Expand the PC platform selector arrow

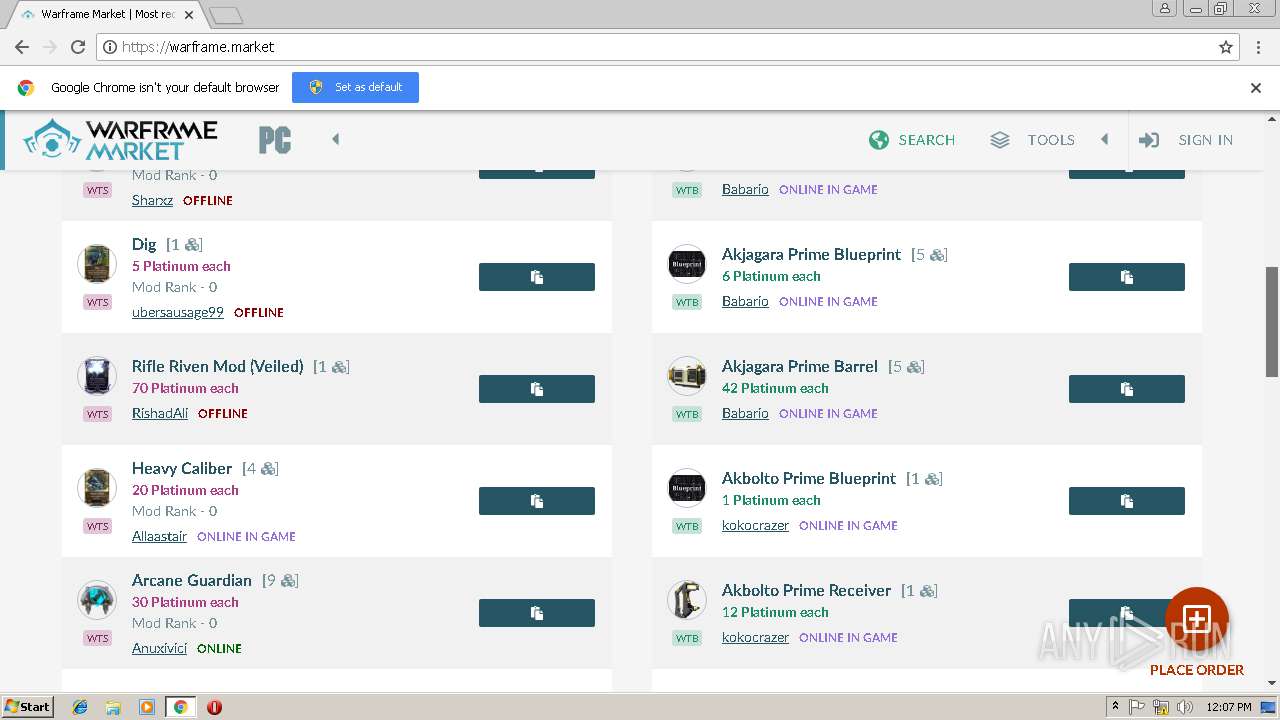click(336, 139)
